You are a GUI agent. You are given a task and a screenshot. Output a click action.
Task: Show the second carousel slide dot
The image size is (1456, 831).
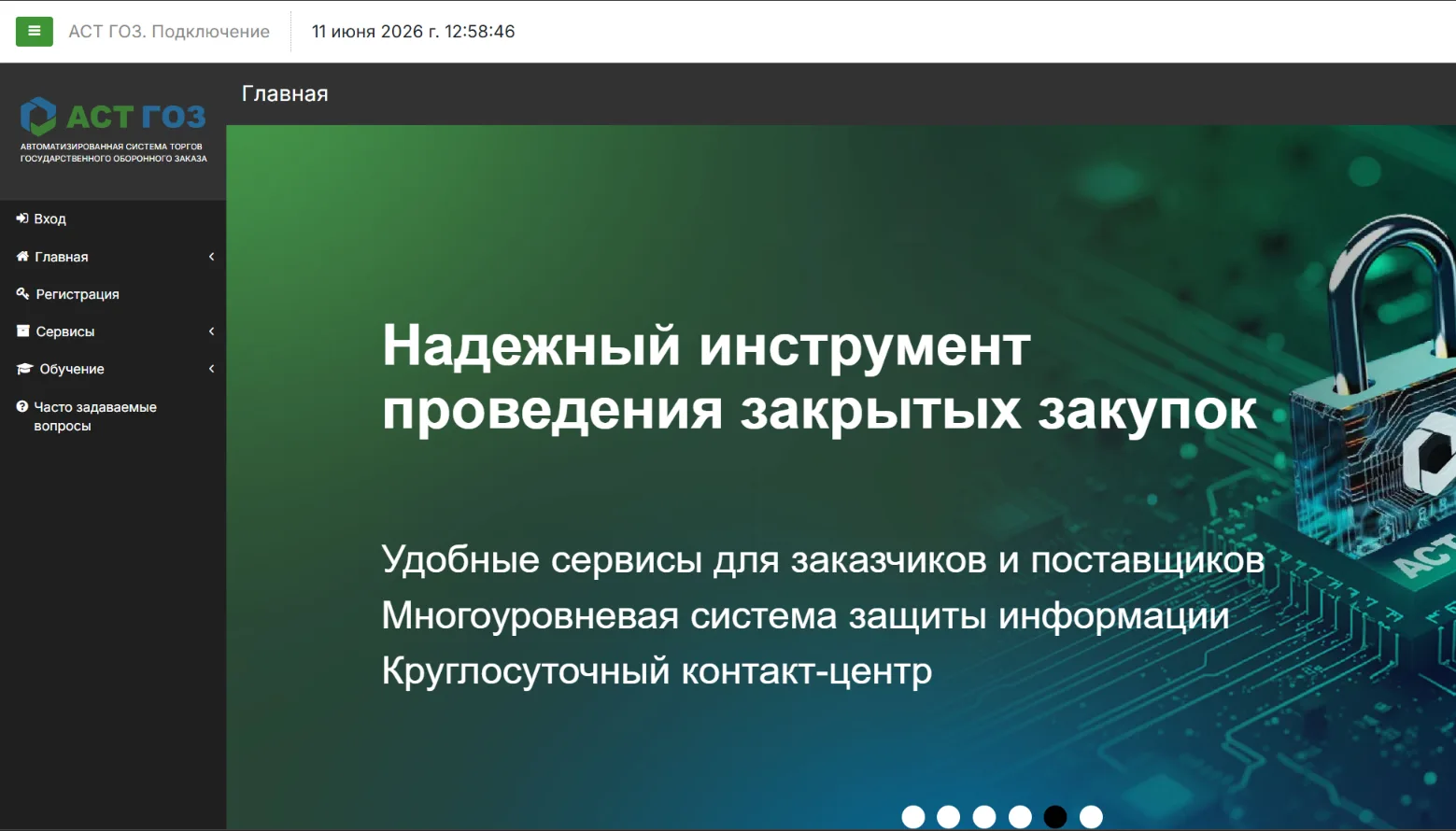[x=949, y=817]
